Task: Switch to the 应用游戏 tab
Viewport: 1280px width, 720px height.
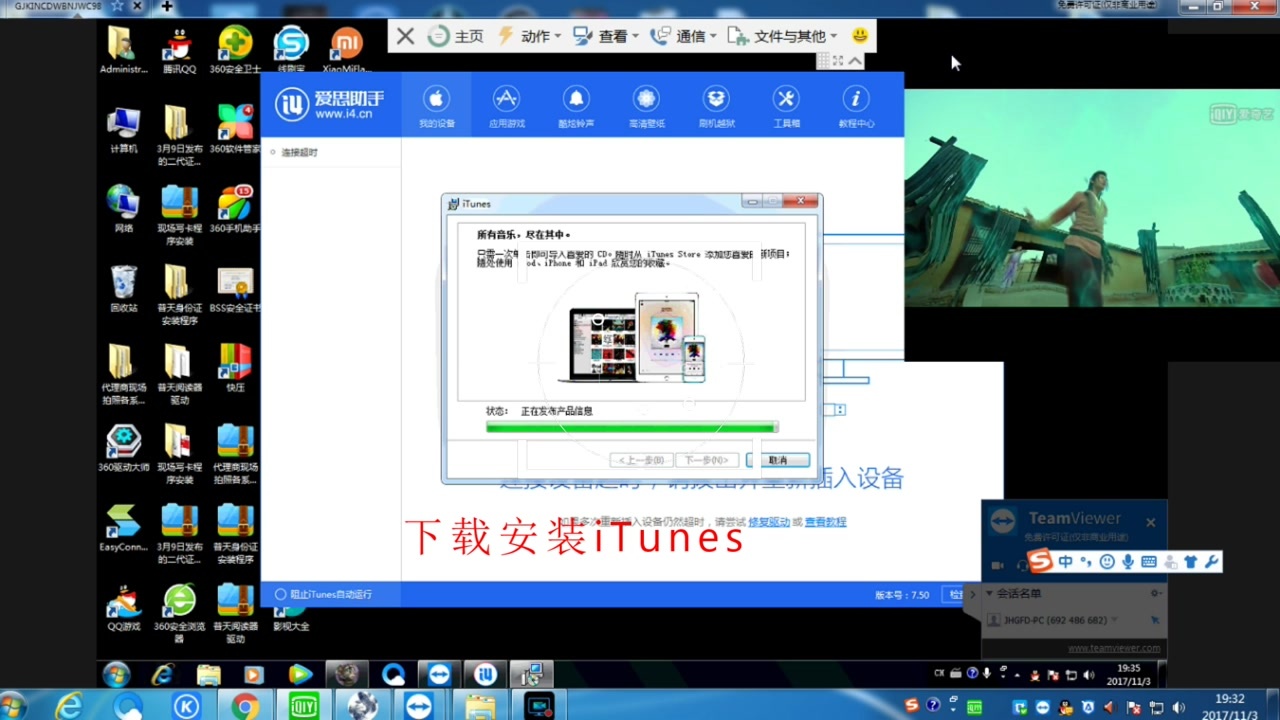Action: pyautogui.click(x=506, y=106)
